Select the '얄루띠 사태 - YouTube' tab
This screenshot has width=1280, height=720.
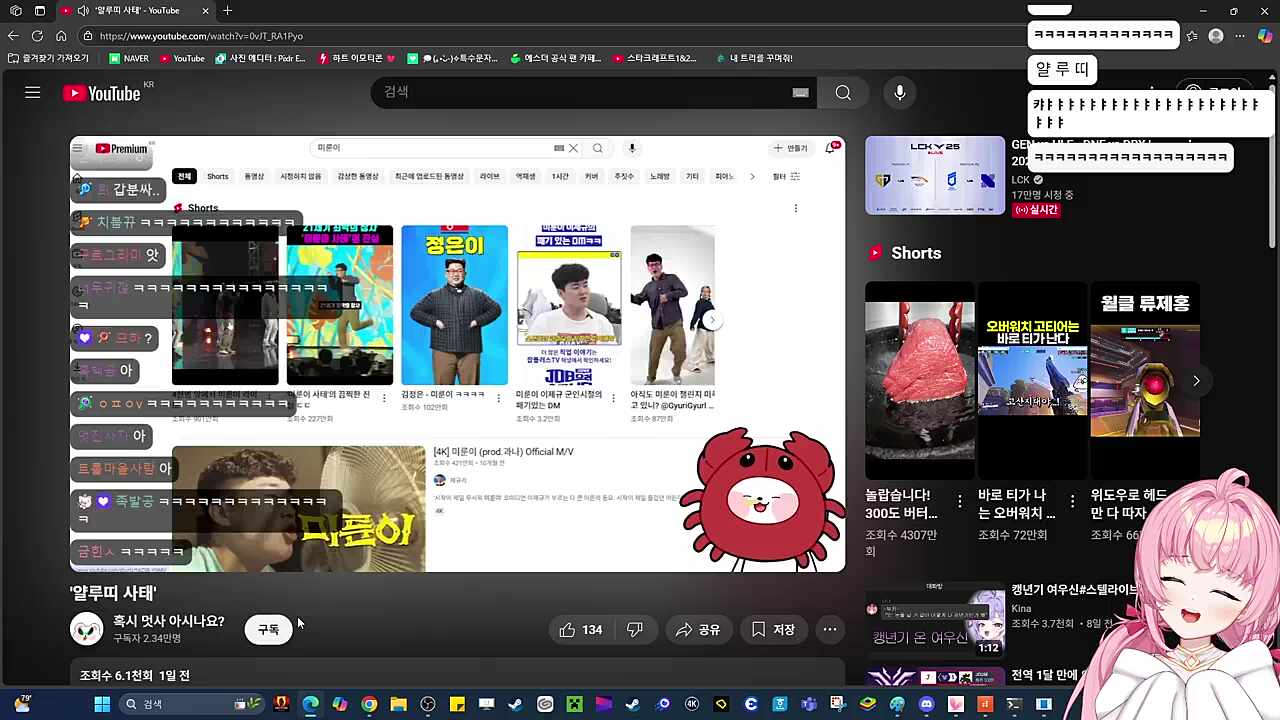[134, 11]
